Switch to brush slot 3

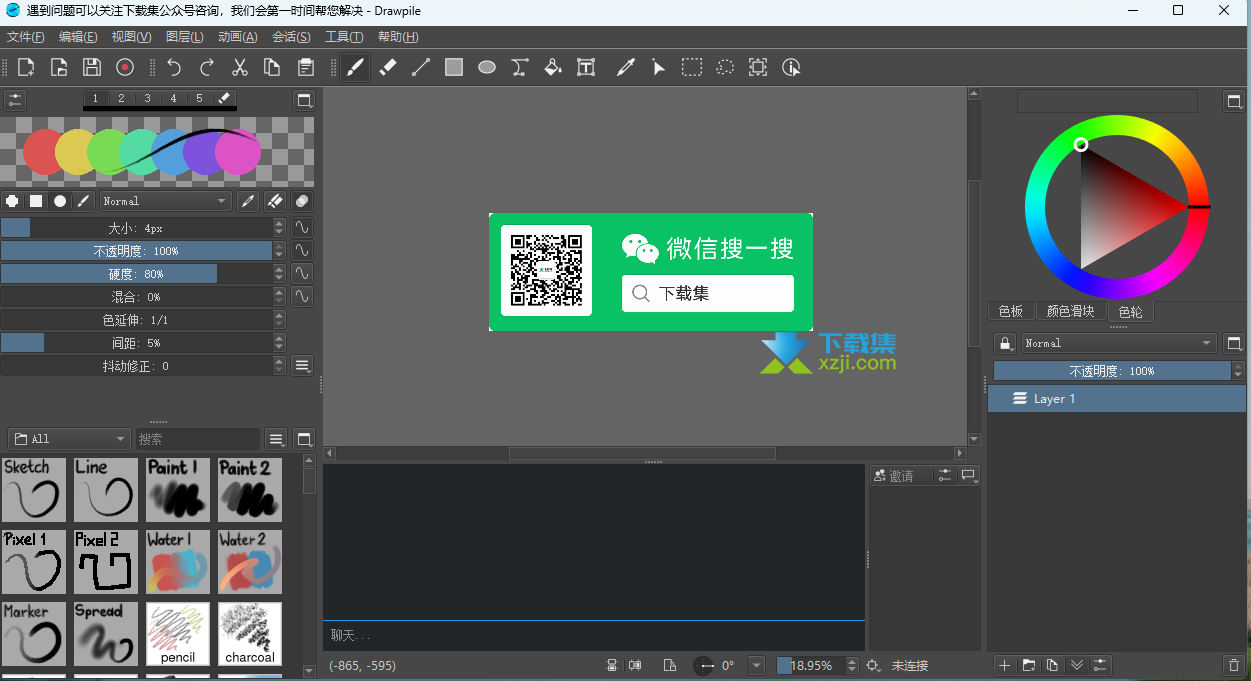147,98
